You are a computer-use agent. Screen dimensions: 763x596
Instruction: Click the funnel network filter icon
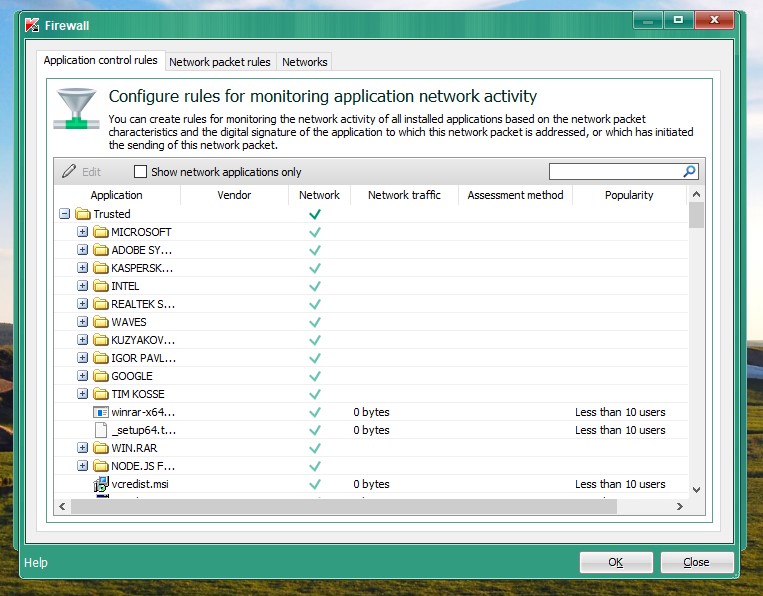[76, 108]
